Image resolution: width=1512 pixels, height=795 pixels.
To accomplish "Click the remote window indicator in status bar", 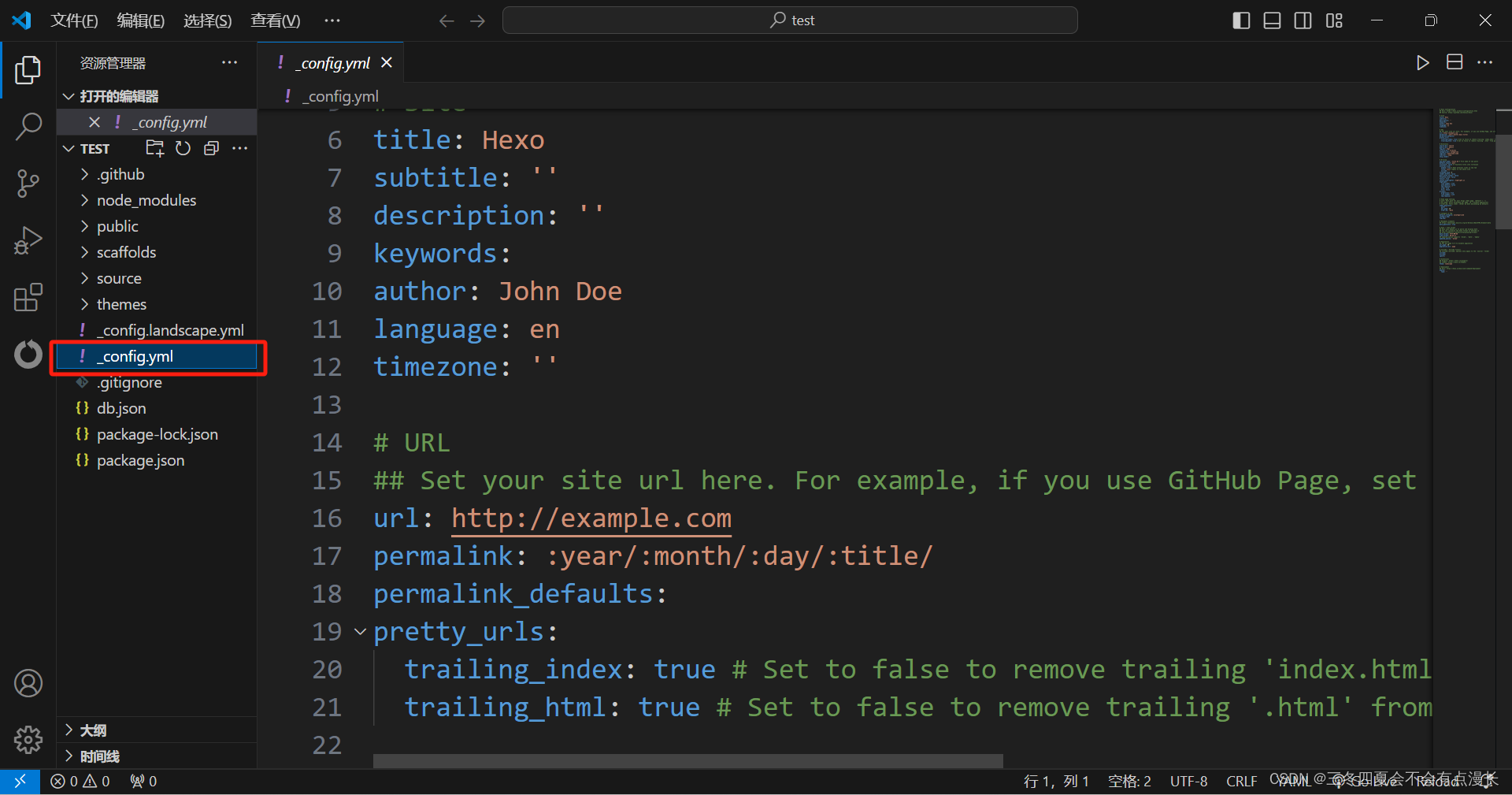I will (x=20, y=781).
